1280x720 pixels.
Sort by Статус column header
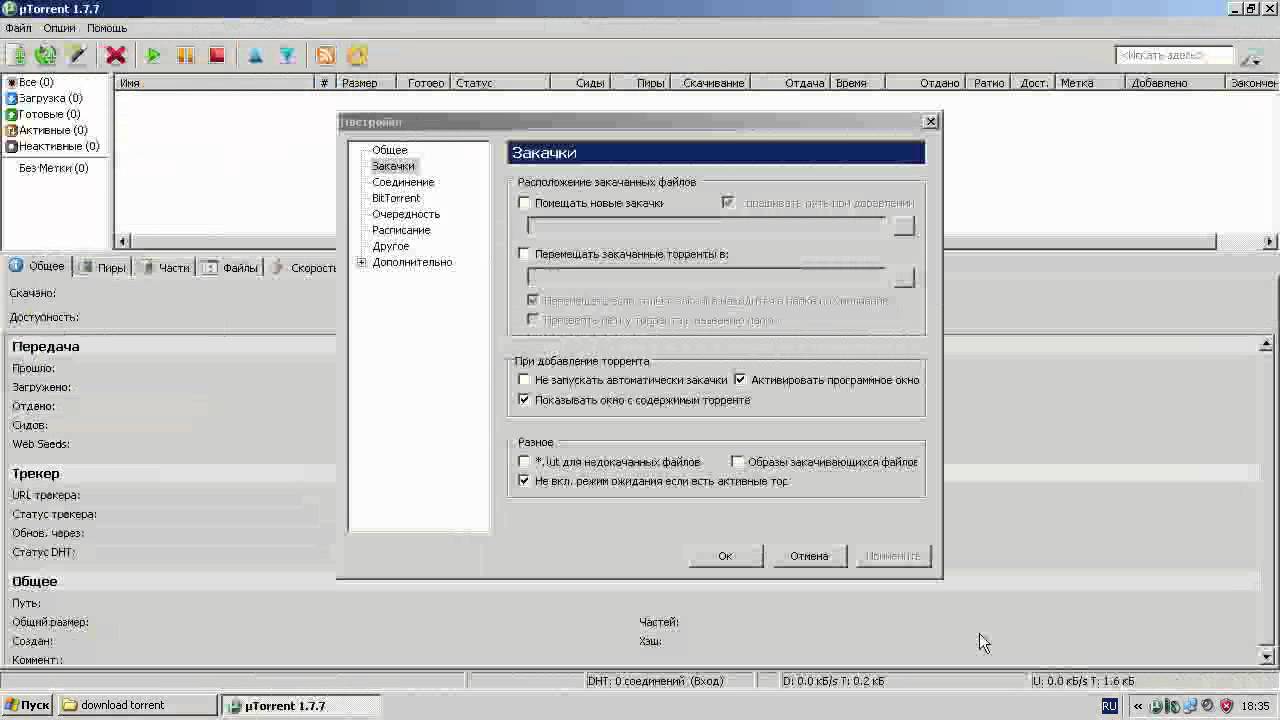pos(499,83)
